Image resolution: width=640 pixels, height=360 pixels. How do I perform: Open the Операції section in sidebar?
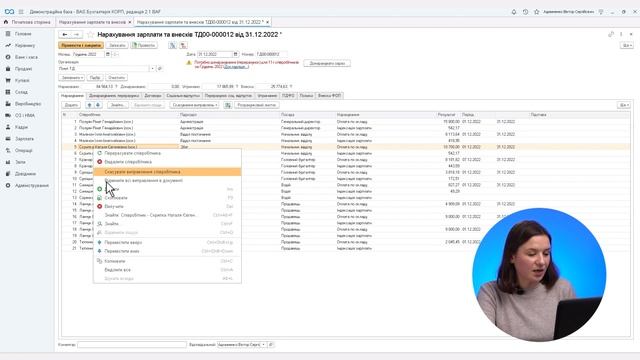point(23,151)
